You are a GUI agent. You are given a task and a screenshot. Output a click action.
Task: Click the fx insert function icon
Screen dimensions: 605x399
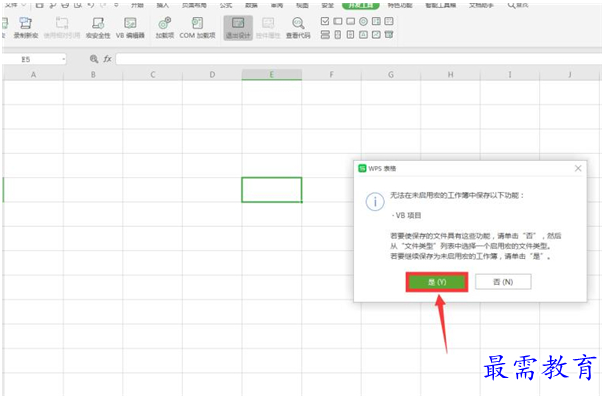coord(107,59)
